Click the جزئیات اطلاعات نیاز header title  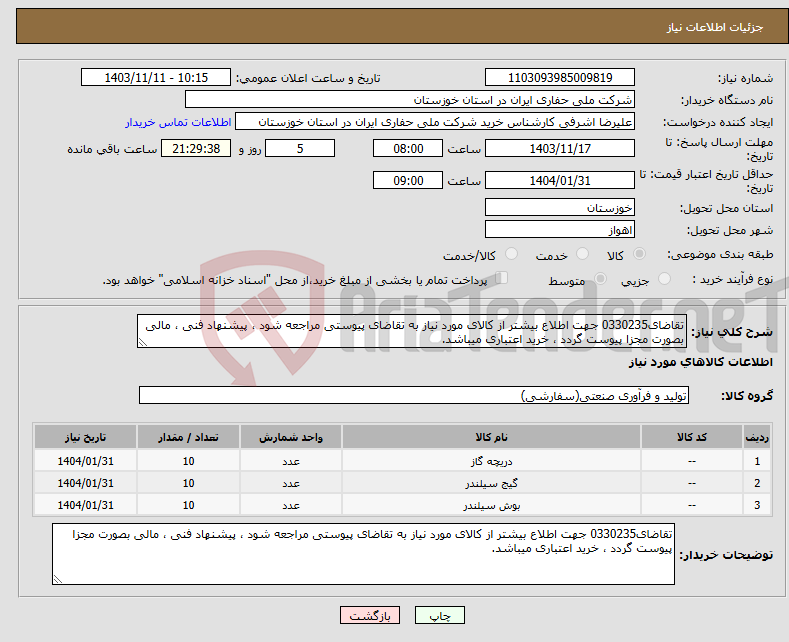(x=715, y=27)
